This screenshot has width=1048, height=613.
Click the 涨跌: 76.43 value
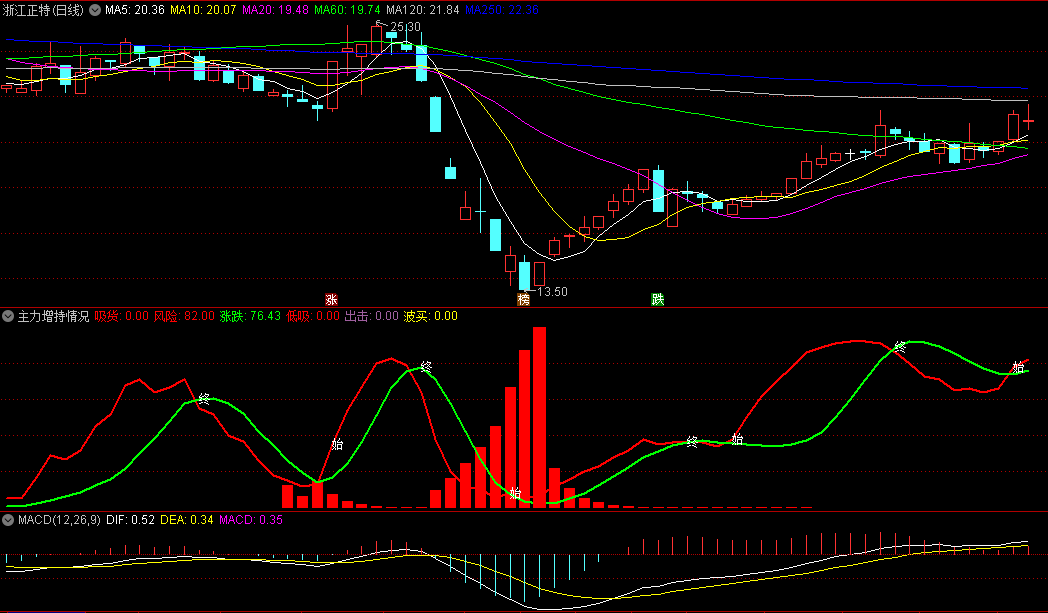click(251, 316)
